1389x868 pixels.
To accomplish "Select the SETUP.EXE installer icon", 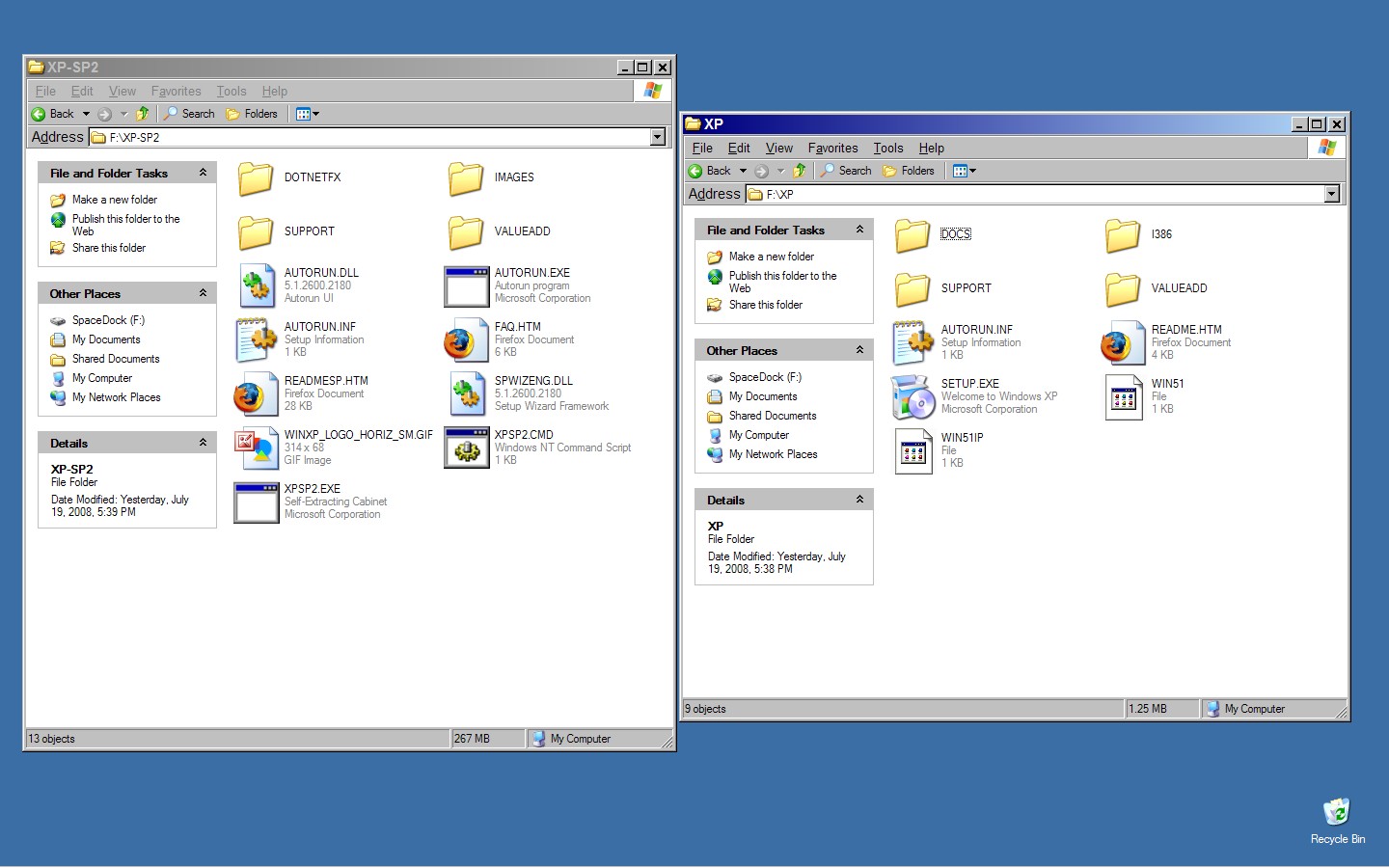I will (912, 396).
